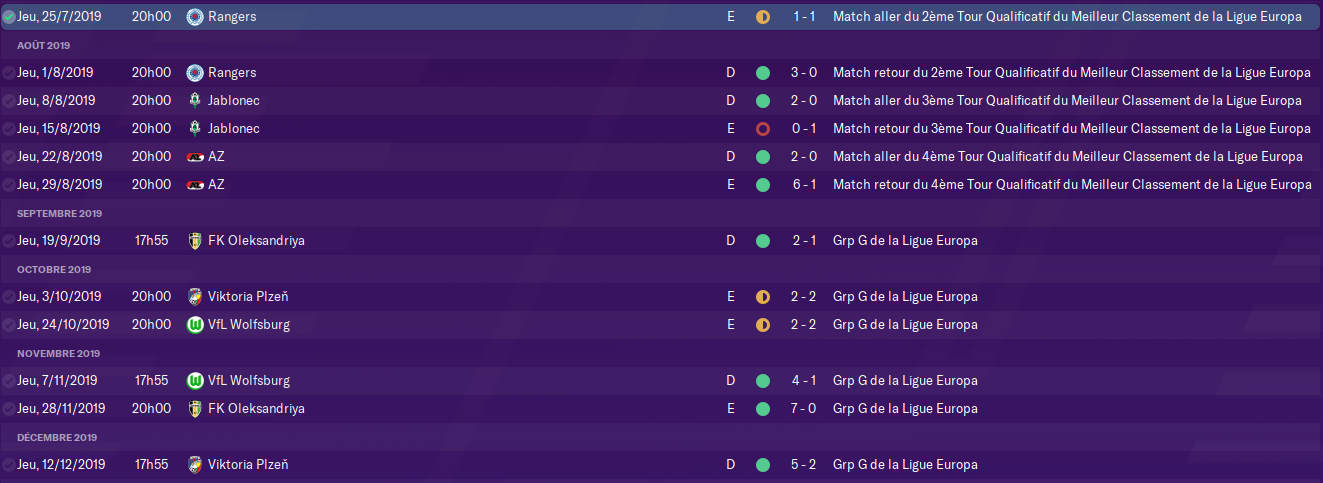Toggle the check circle beside Jeu, 12/12/2019
This screenshot has width=1323, height=483.
click(9, 465)
